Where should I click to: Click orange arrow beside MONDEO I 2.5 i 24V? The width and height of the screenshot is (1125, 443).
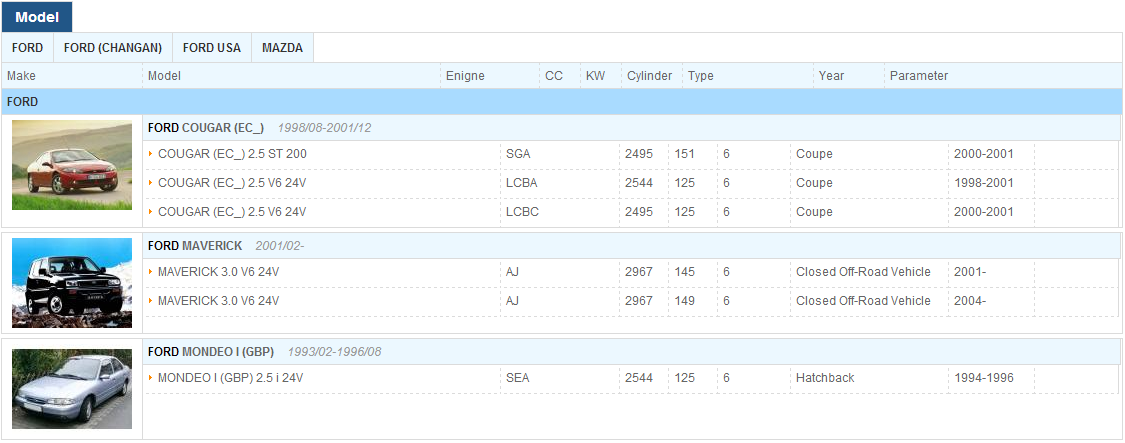click(151, 378)
